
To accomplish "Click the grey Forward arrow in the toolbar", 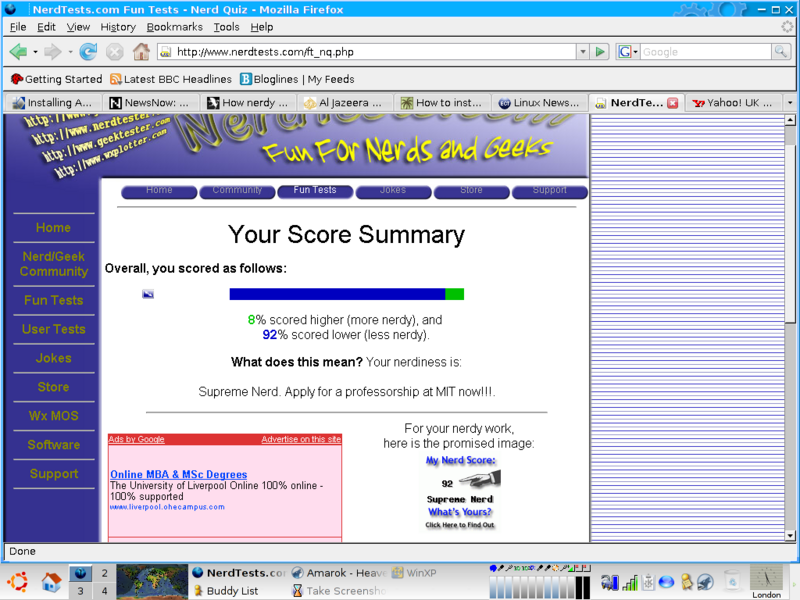I will 53,52.
